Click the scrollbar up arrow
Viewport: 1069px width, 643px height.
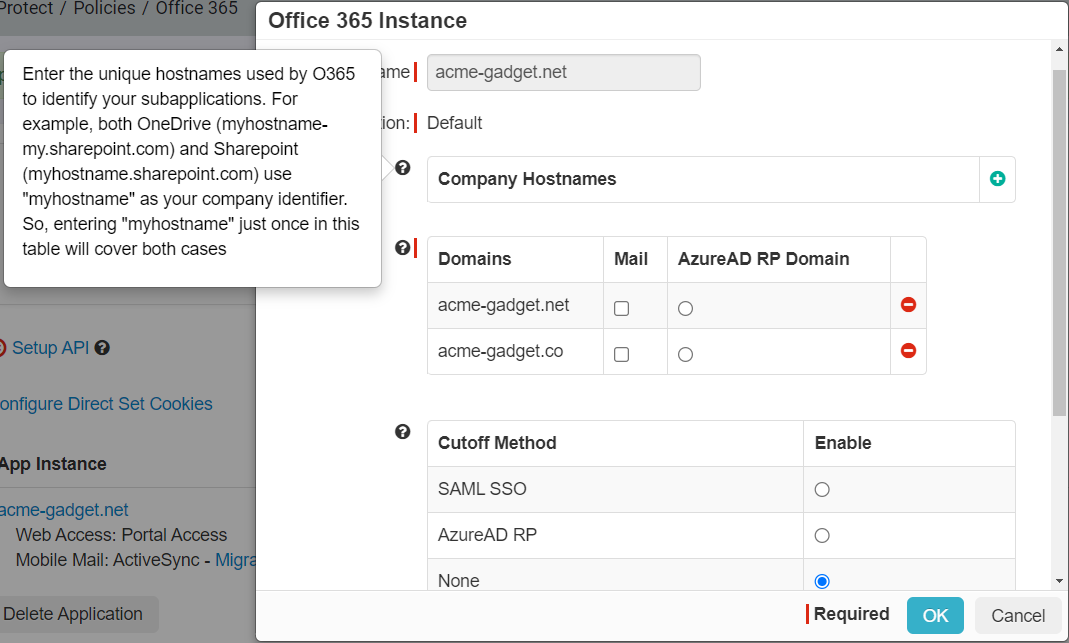(1059, 49)
